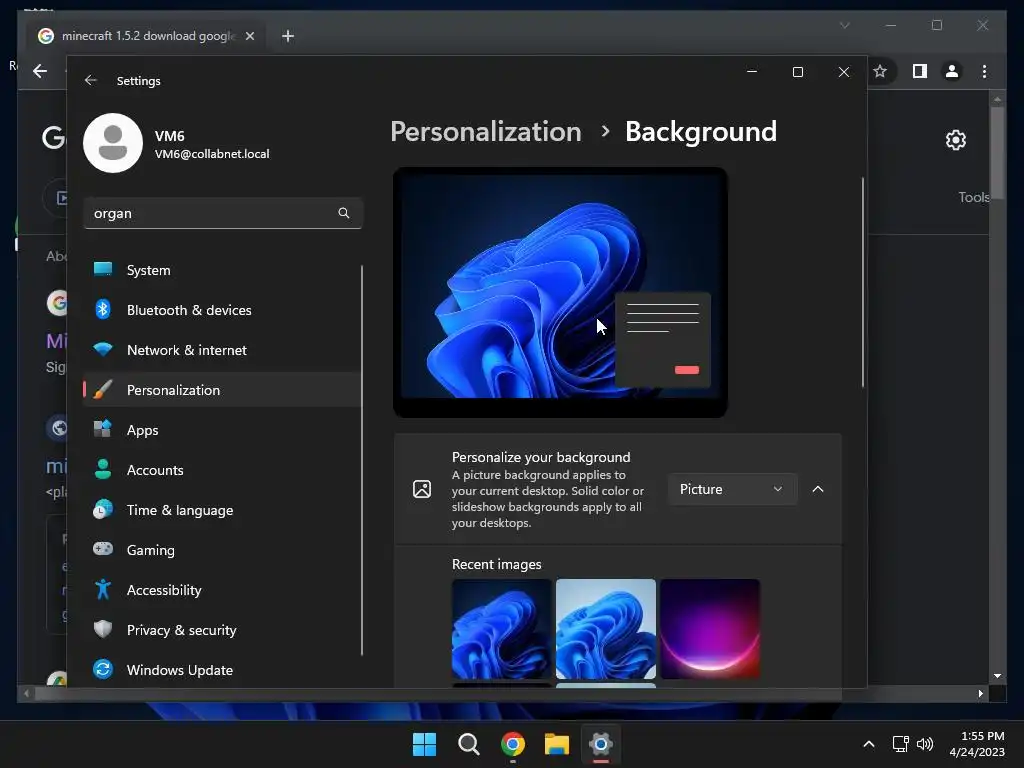Click the Accounts person icon
The width and height of the screenshot is (1024, 768).
pos(103,469)
